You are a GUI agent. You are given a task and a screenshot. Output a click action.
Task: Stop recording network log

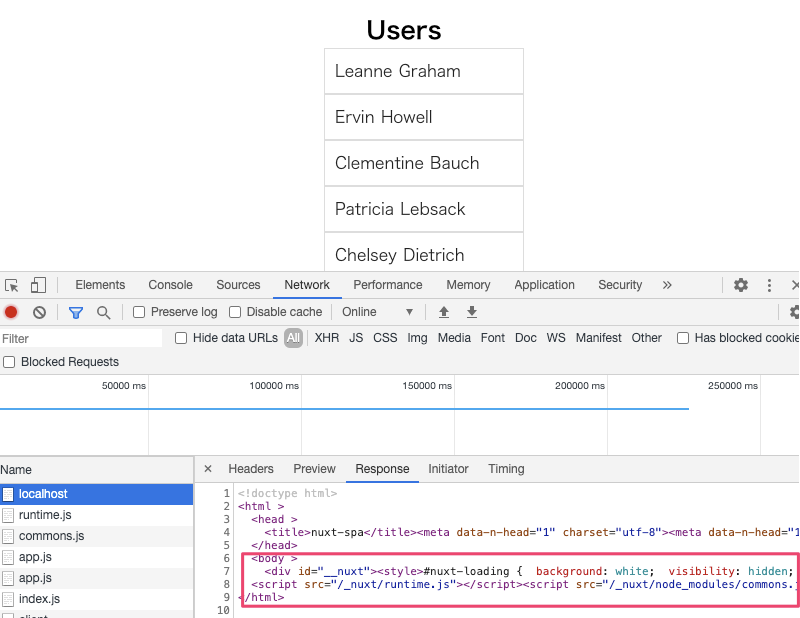pyautogui.click(x=11, y=312)
